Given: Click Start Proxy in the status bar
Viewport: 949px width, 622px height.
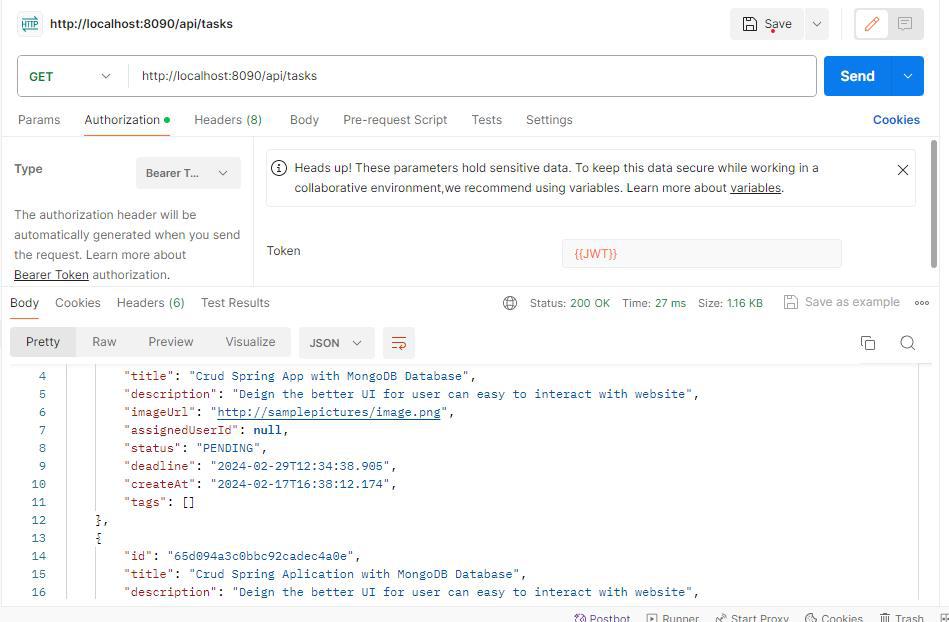Looking at the screenshot, I should click(752, 617).
